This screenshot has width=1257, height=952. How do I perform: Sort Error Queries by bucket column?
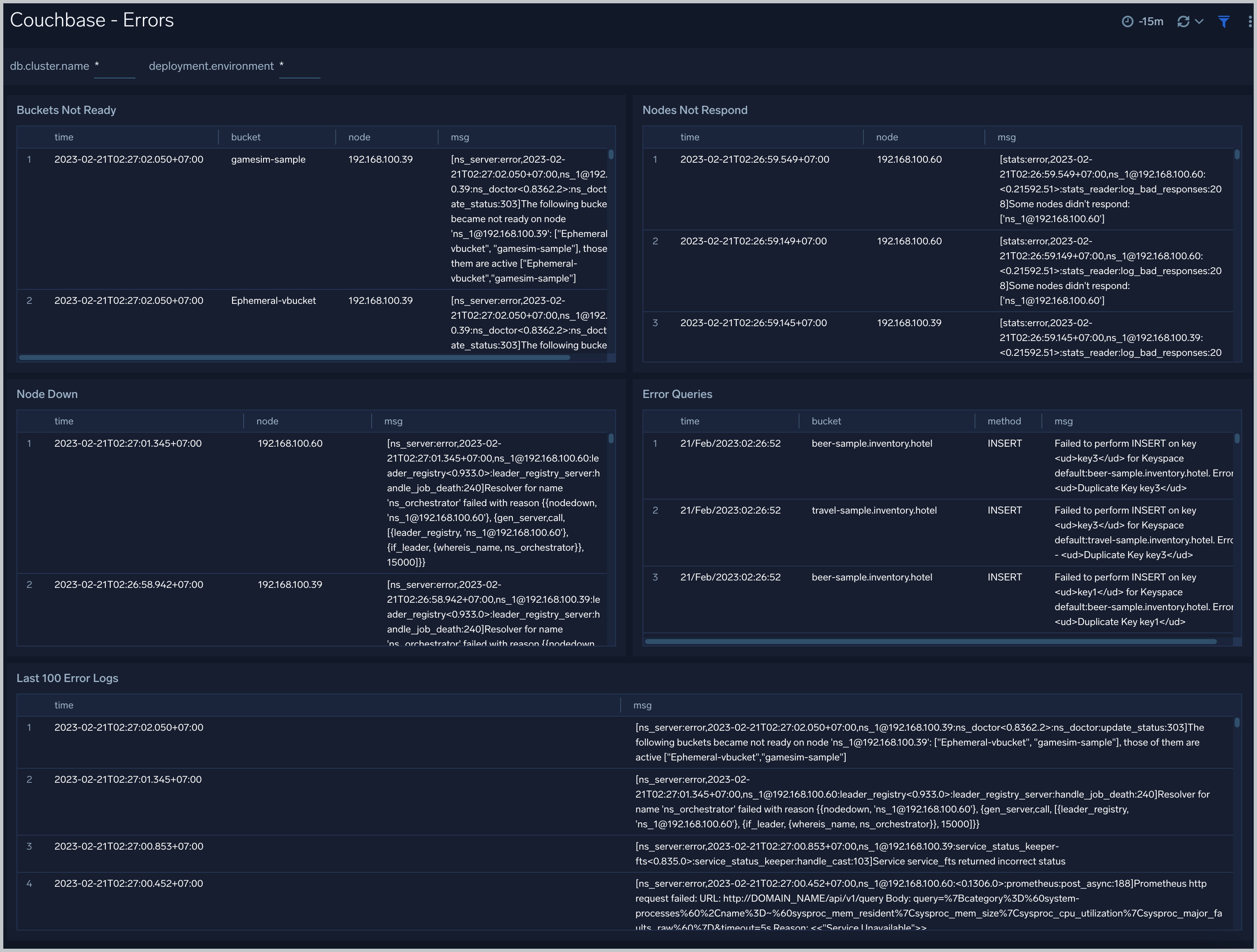(826, 421)
